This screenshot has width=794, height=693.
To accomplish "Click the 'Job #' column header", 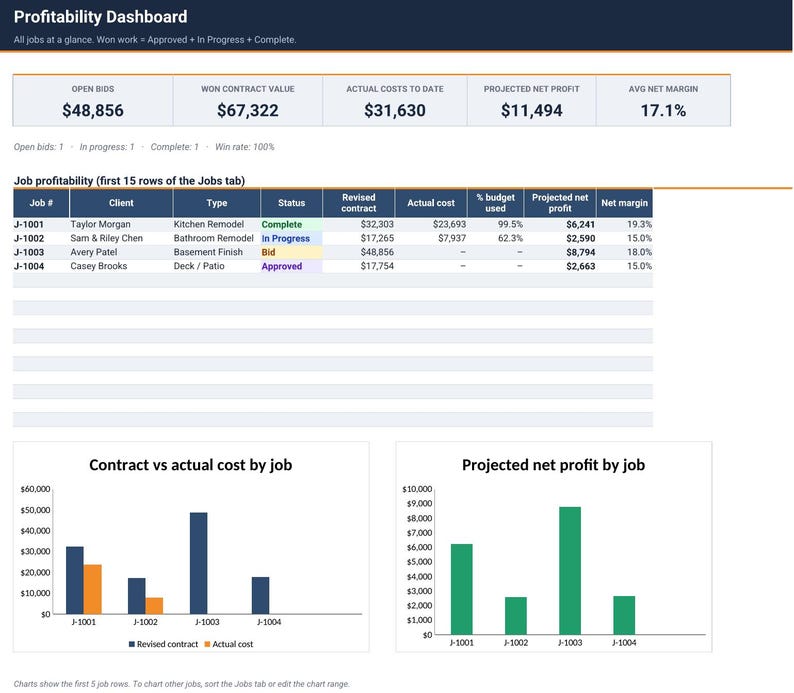I will pos(41,203).
